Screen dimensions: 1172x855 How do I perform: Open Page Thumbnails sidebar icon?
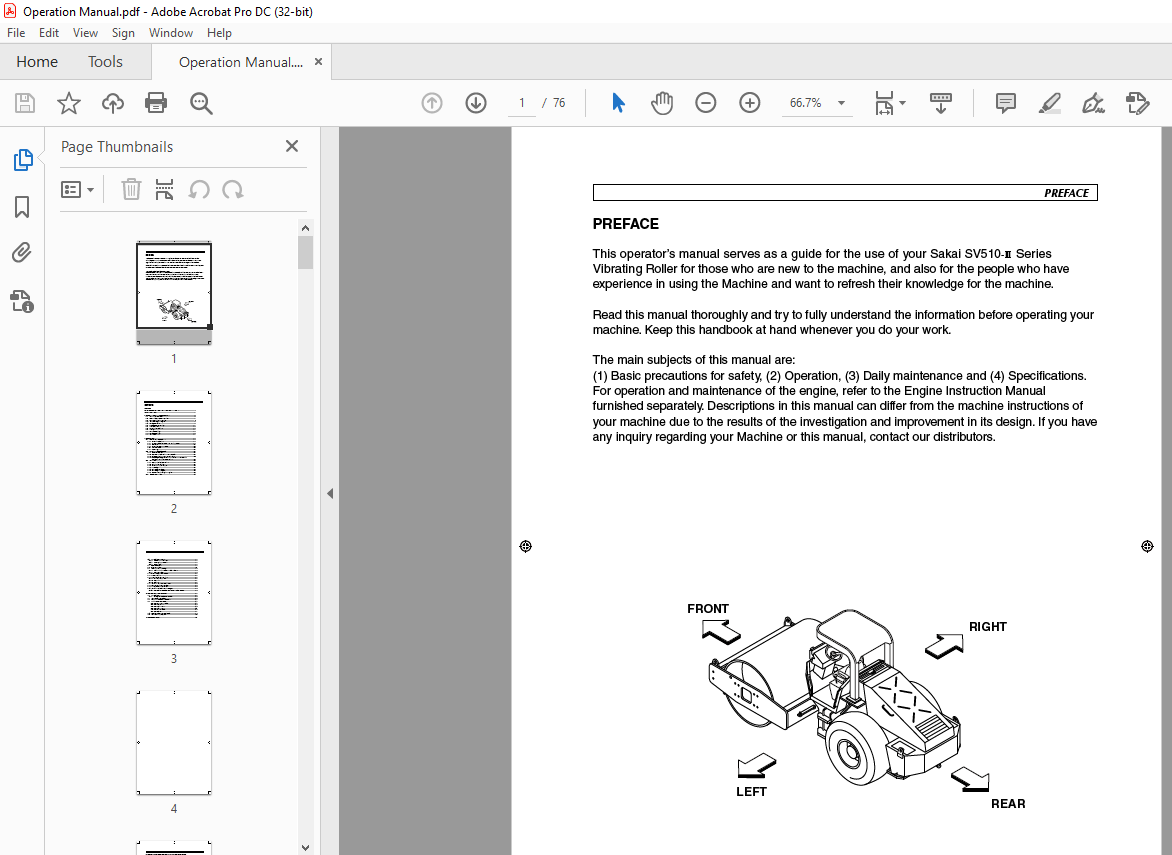(22, 159)
